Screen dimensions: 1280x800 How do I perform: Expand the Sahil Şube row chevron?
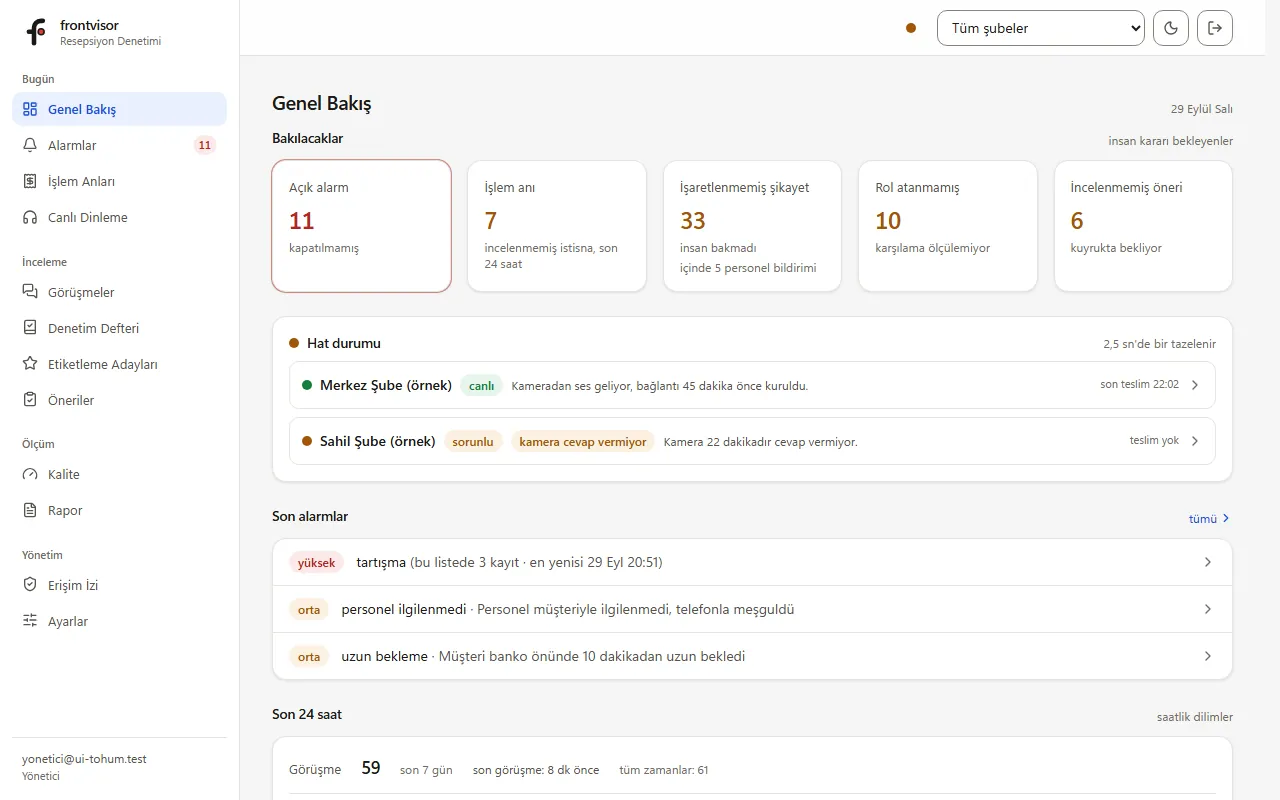tap(1195, 441)
